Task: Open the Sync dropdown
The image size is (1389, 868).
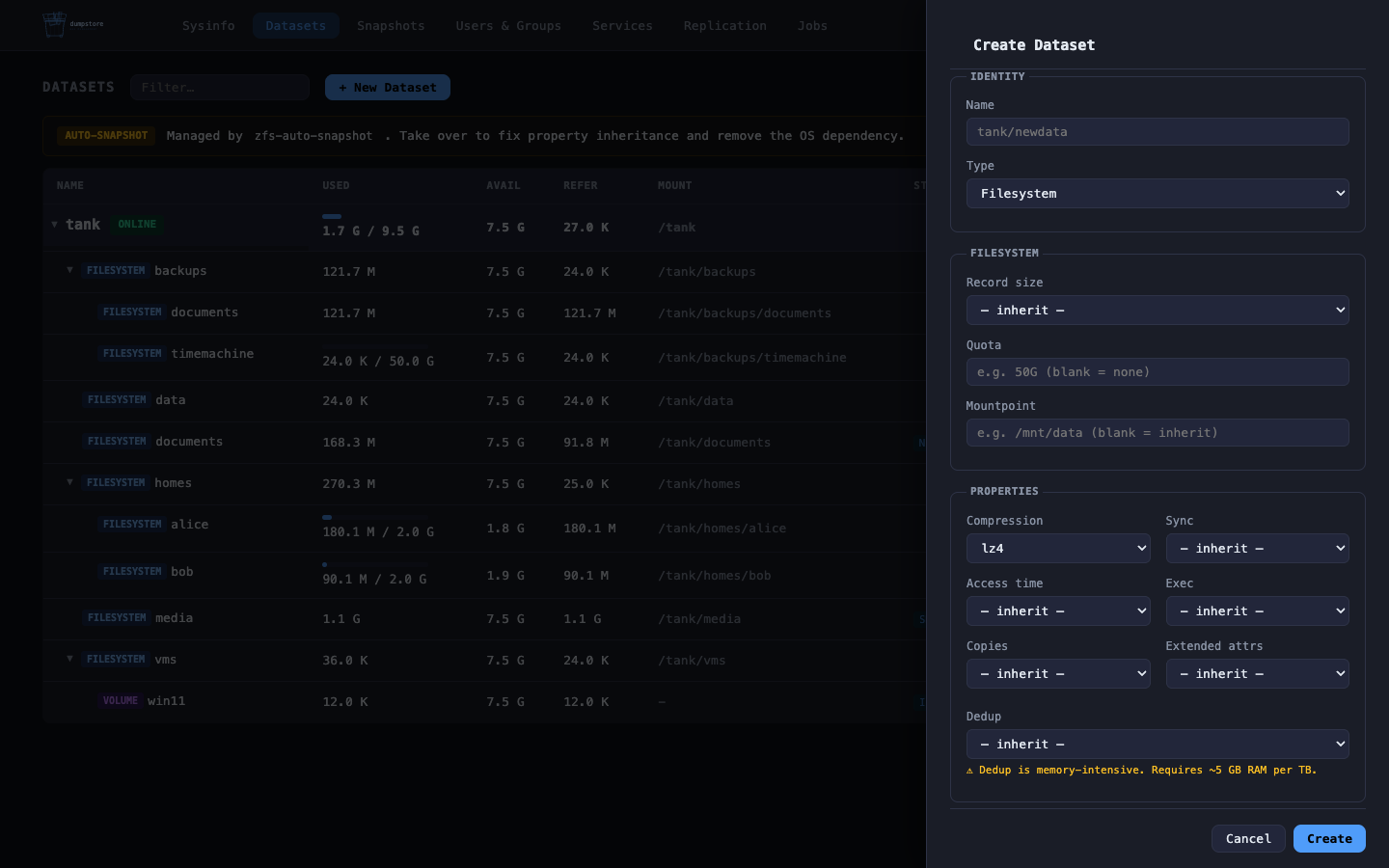Action: pos(1258,548)
